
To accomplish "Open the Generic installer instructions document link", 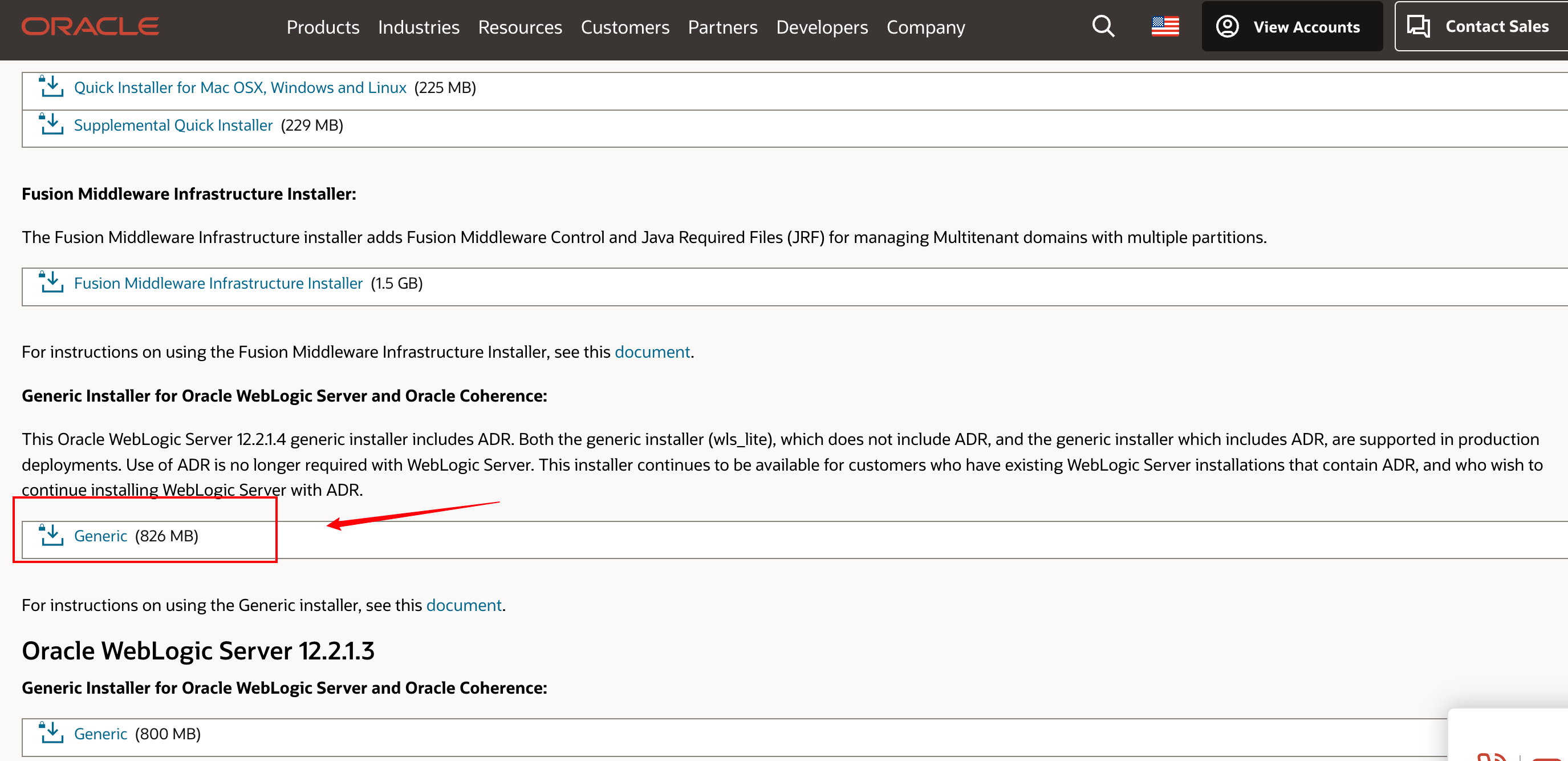I will click(464, 605).
